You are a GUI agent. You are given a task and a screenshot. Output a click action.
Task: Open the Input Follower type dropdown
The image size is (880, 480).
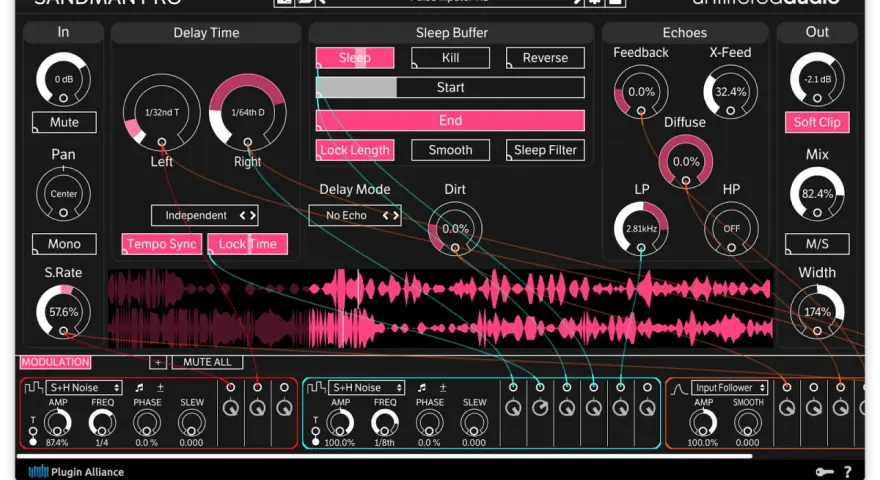coord(730,387)
